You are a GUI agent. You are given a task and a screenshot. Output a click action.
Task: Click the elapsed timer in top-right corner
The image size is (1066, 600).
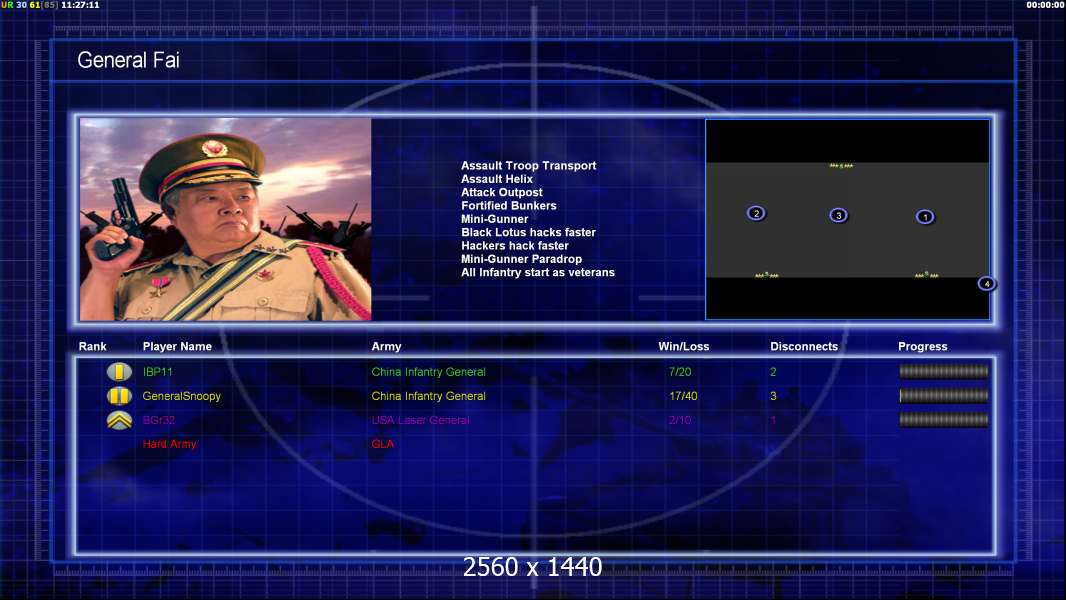[x=1044, y=5]
